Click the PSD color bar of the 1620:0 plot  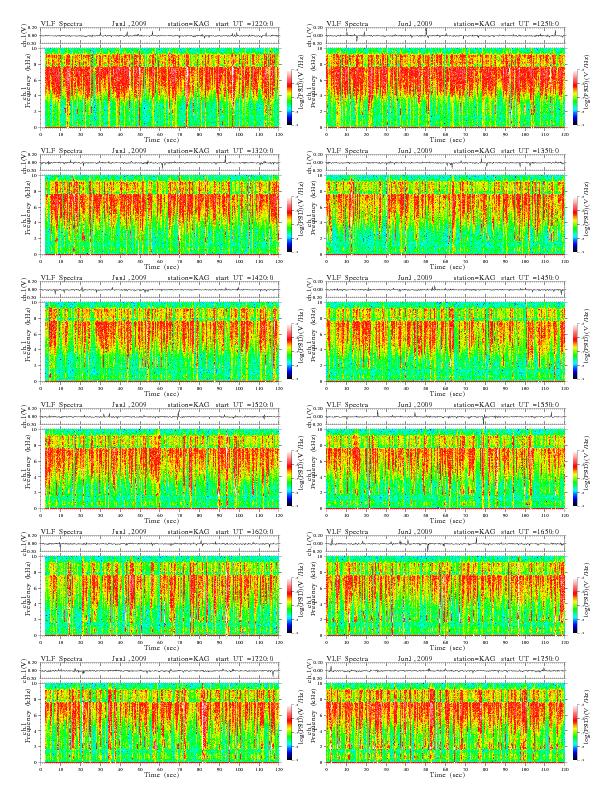[289, 604]
